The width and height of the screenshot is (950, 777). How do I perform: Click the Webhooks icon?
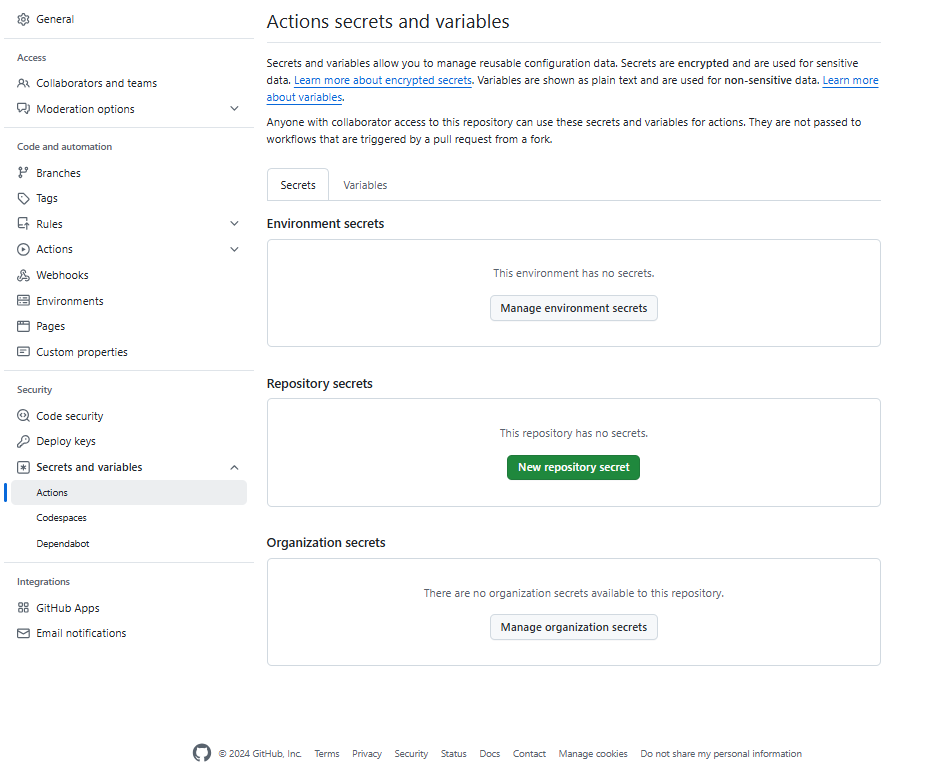23,275
